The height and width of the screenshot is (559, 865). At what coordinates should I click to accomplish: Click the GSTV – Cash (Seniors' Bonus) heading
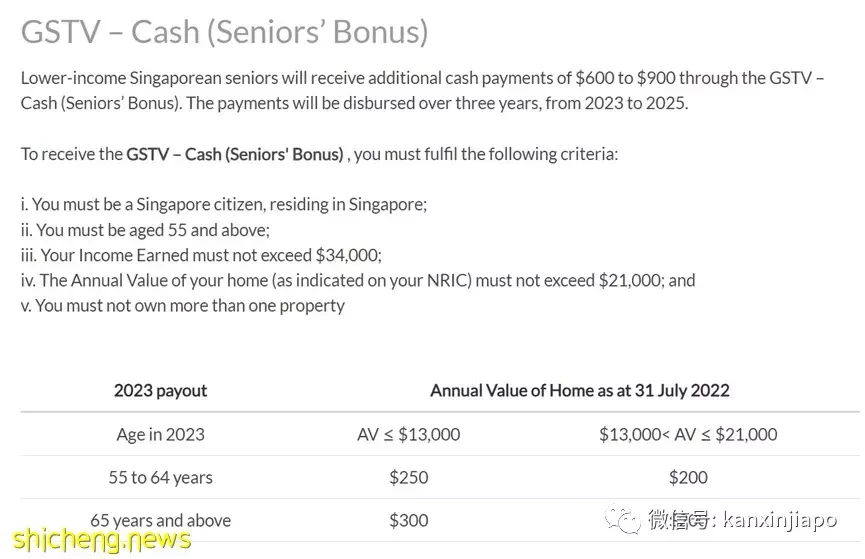225,31
